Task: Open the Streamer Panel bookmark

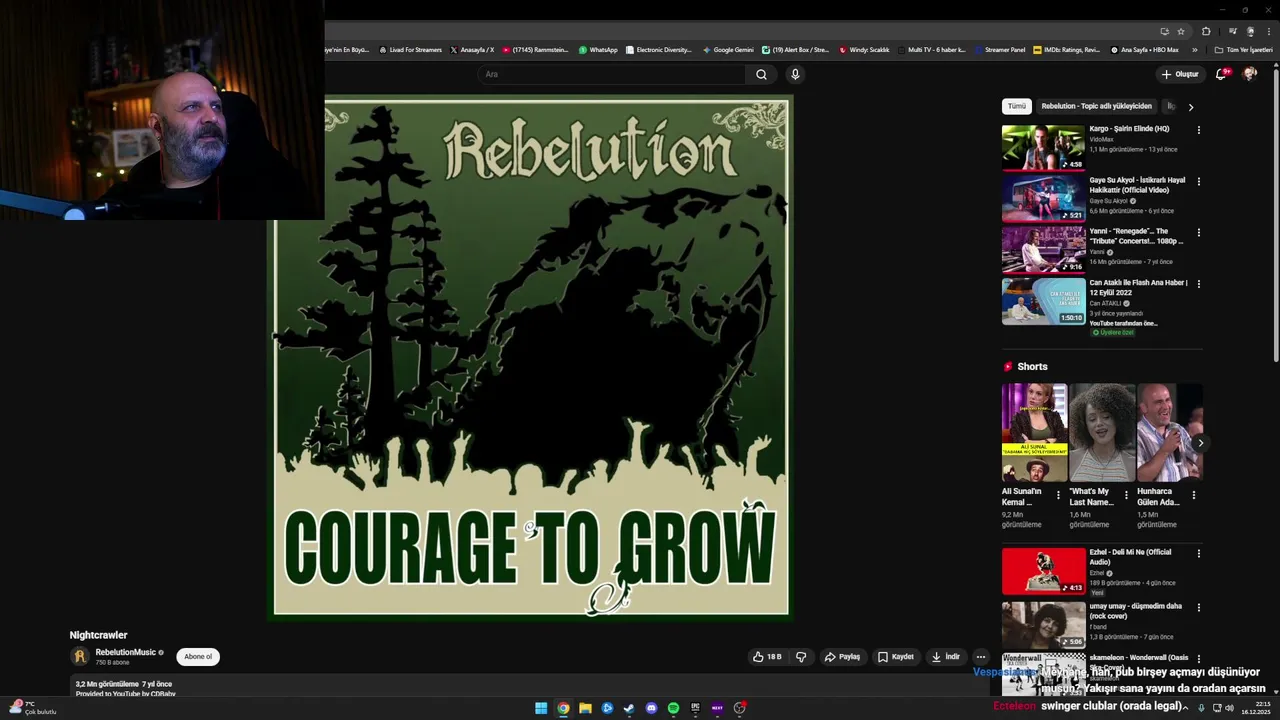Action: (x=999, y=50)
